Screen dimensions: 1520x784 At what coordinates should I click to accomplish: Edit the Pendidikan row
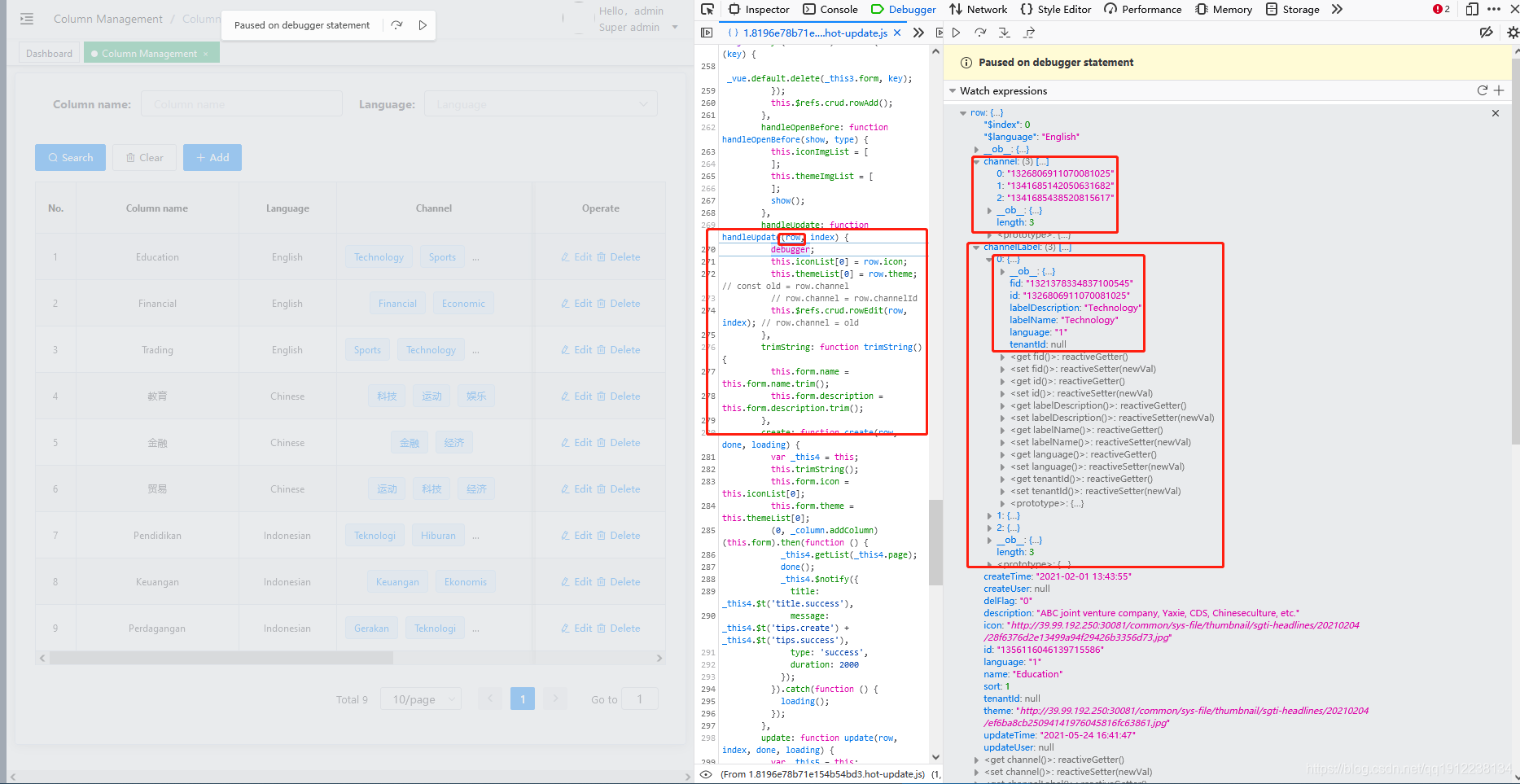click(x=576, y=536)
